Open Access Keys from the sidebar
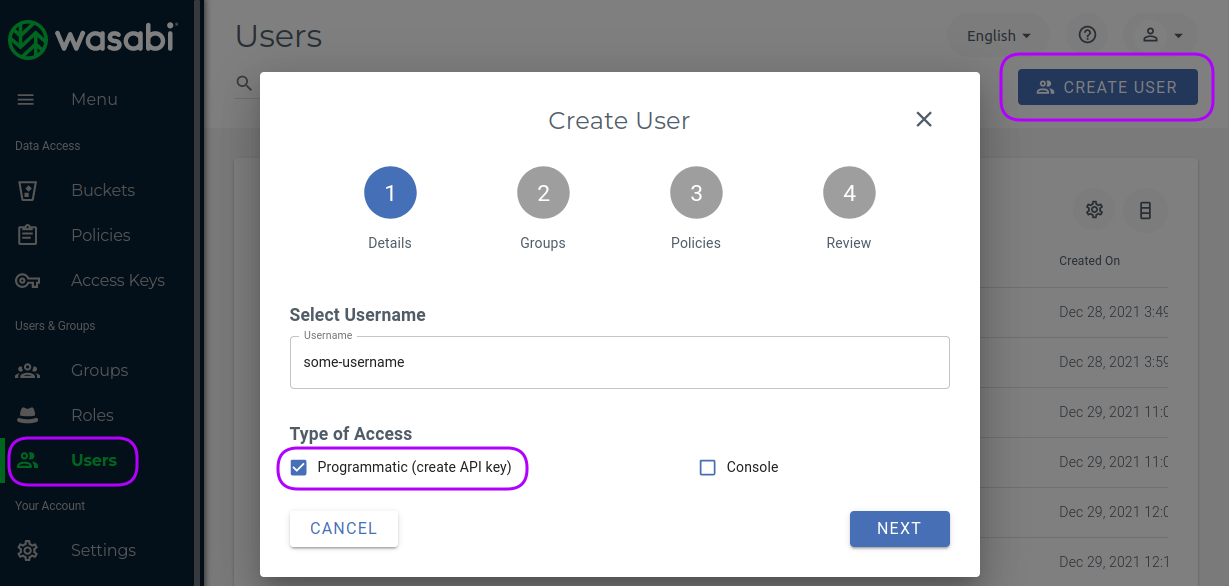 pyautogui.click(x=117, y=280)
